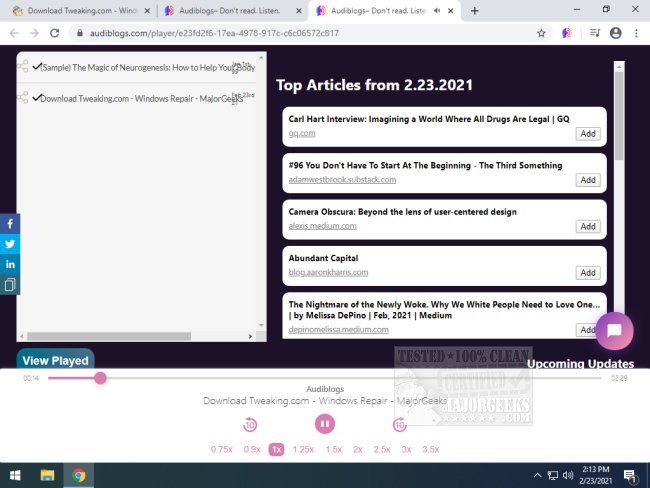Pause the audio playback
650x488 pixels.
(x=325, y=424)
